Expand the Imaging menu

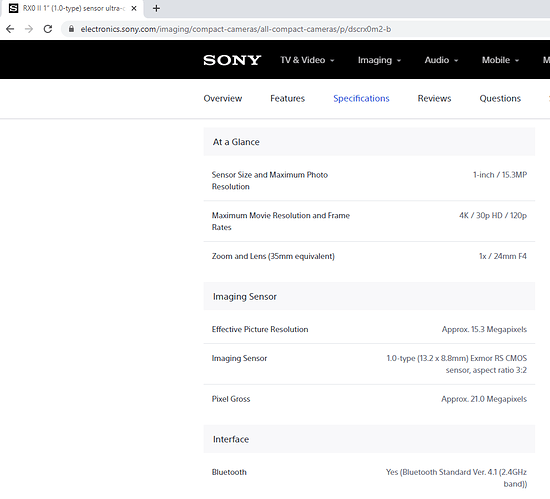379,60
